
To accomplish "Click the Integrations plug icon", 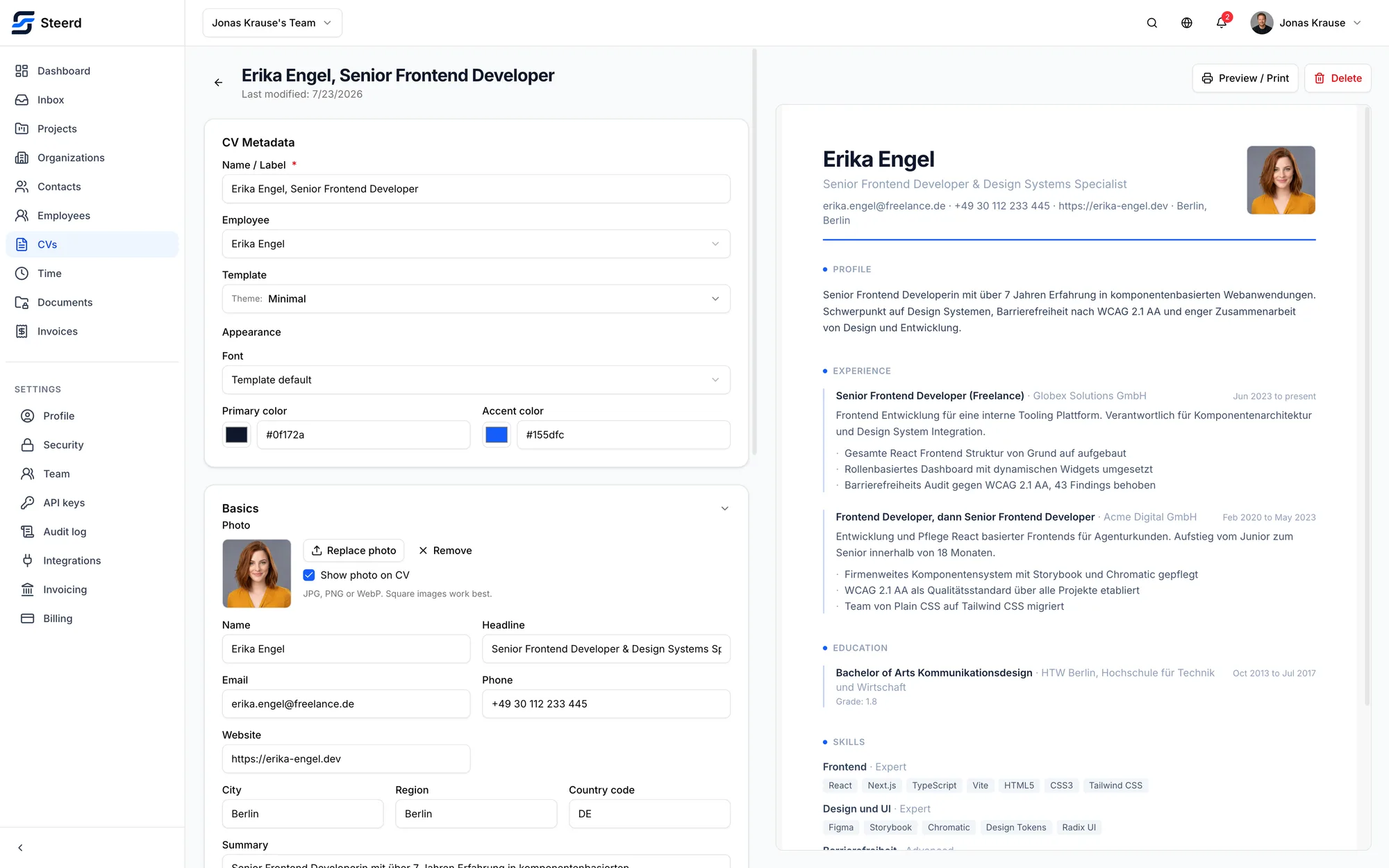I will click(28, 560).
